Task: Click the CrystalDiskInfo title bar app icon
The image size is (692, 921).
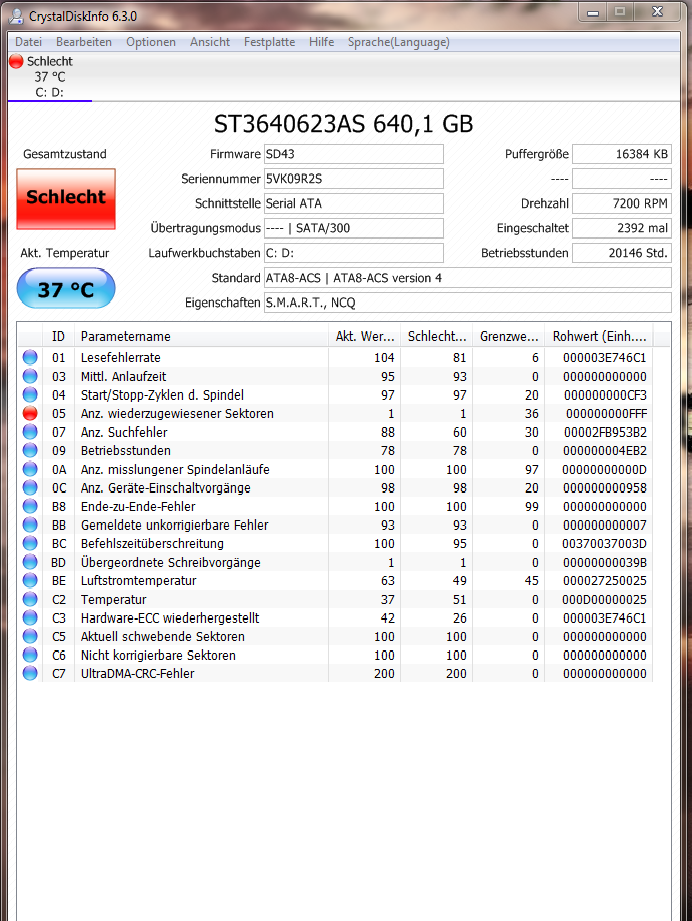Action: tap(17, 16)
